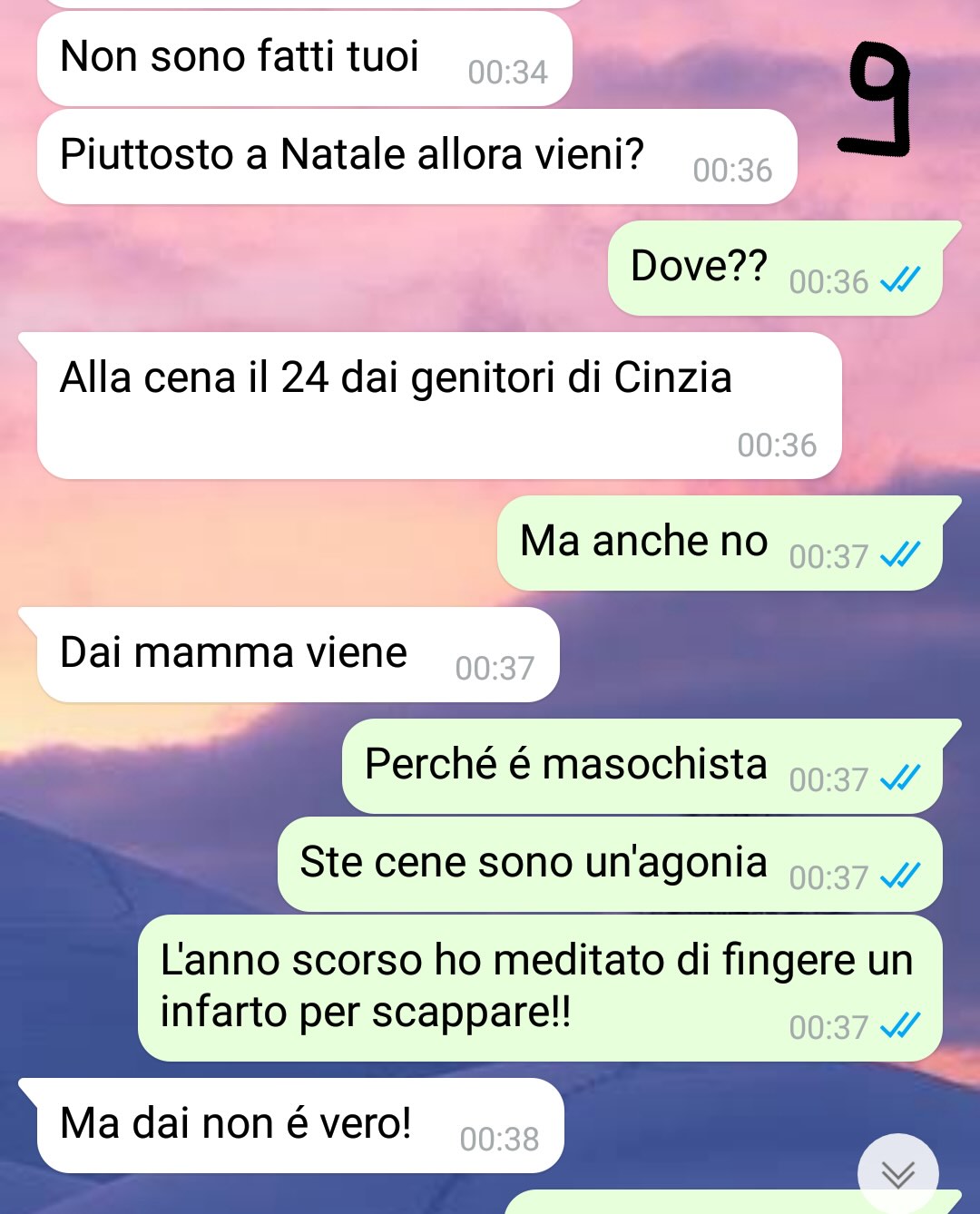980x1214 pixels.
Task: Tap the 00:34 timestamp on first message
Action: 507,72
